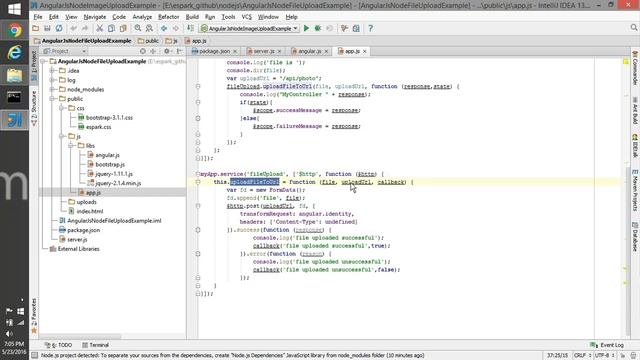This screenshot has width=640, height=360.
Task: Select index.html in project tree
Action: tap(86, 211)
